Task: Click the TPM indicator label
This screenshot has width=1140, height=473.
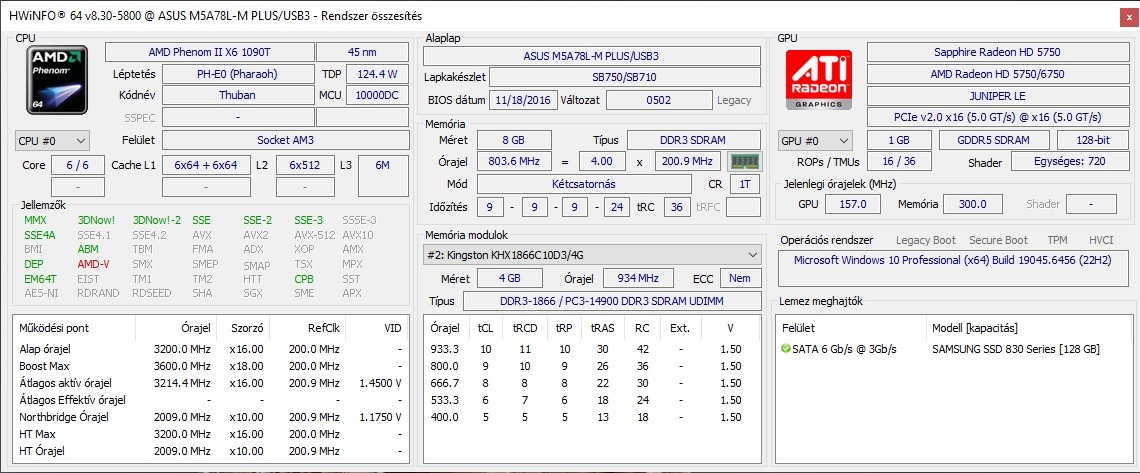Action: pos(1057,240)
